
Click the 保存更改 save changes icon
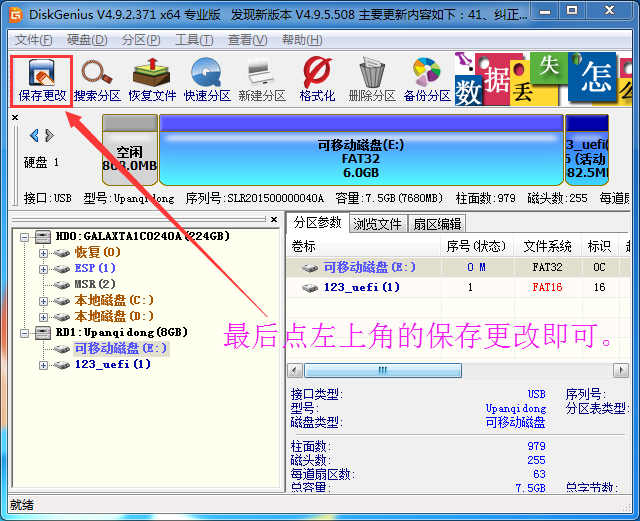tap(42, 81)
